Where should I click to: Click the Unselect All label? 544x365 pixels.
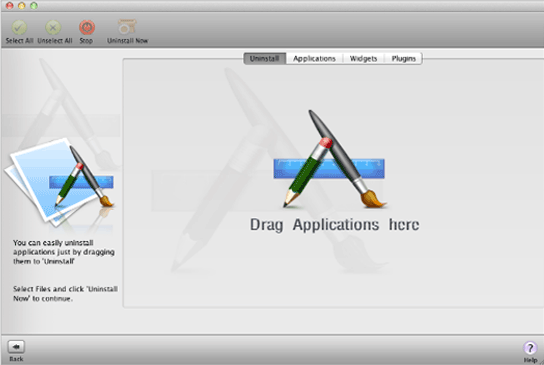pos(55,41)
